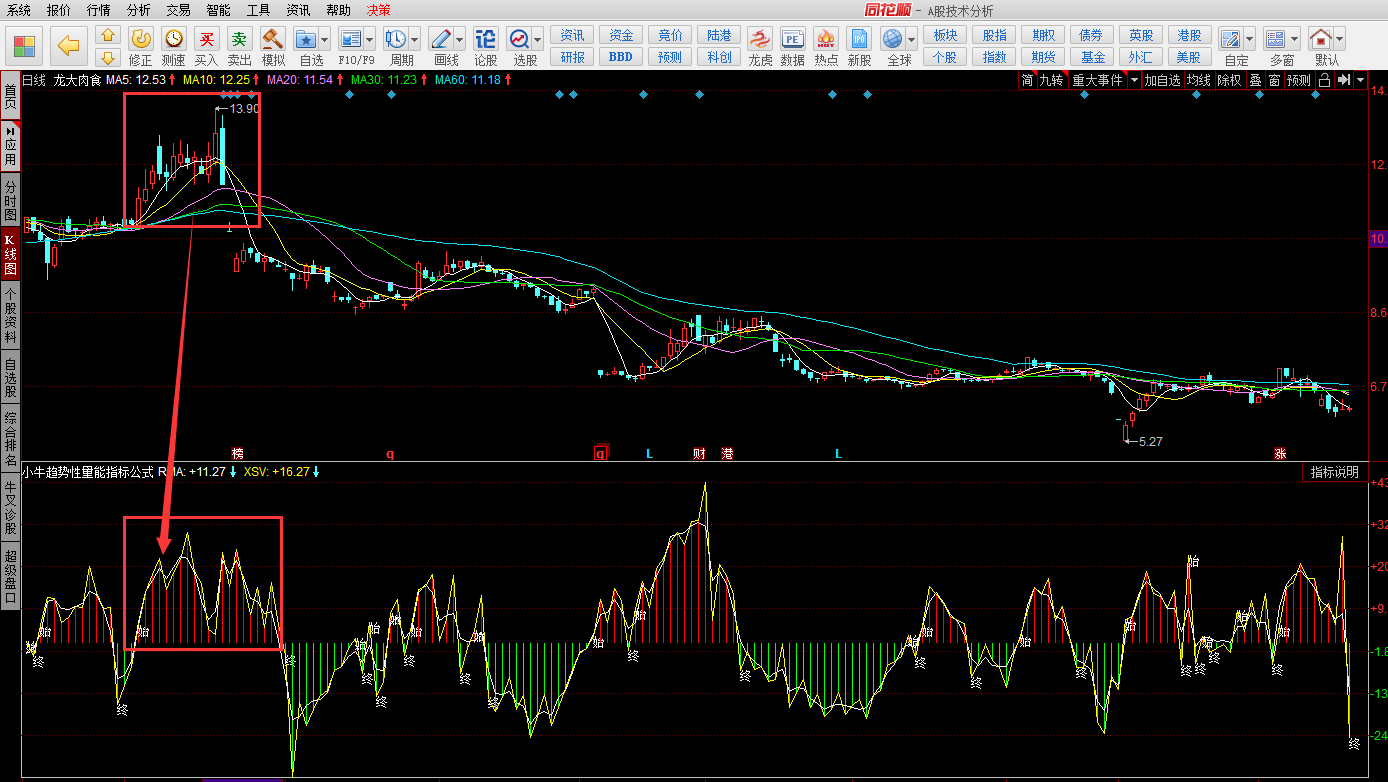1388x782 pixels.
Task: Click the 13.90 high price candlestick label
Action: pyautogui.click(x=244, y=108)
